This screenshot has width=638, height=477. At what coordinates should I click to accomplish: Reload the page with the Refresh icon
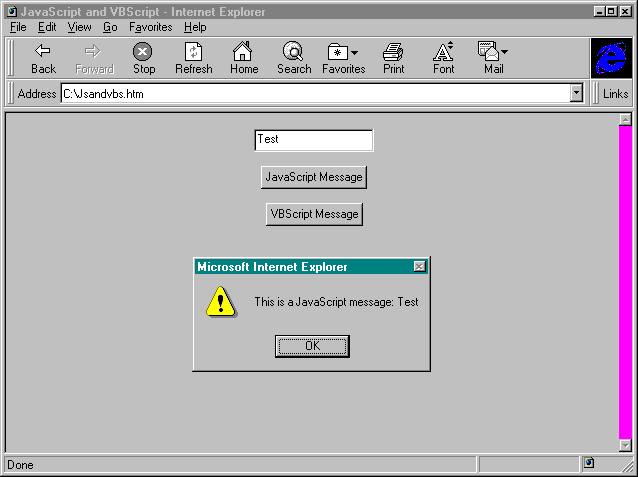[x=193, y=52]
